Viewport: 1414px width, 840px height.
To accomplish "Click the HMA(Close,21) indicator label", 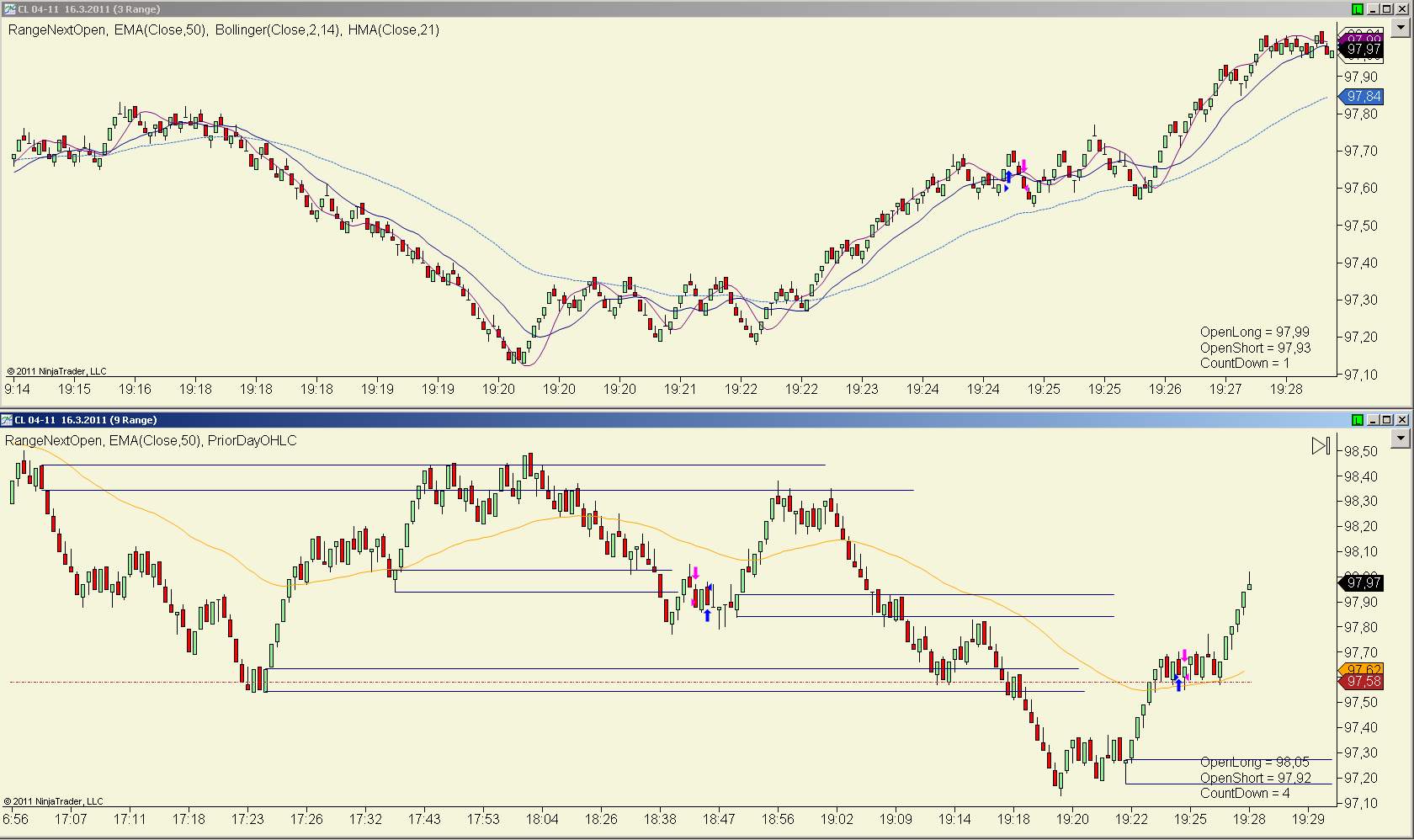I will coord(394,30).
